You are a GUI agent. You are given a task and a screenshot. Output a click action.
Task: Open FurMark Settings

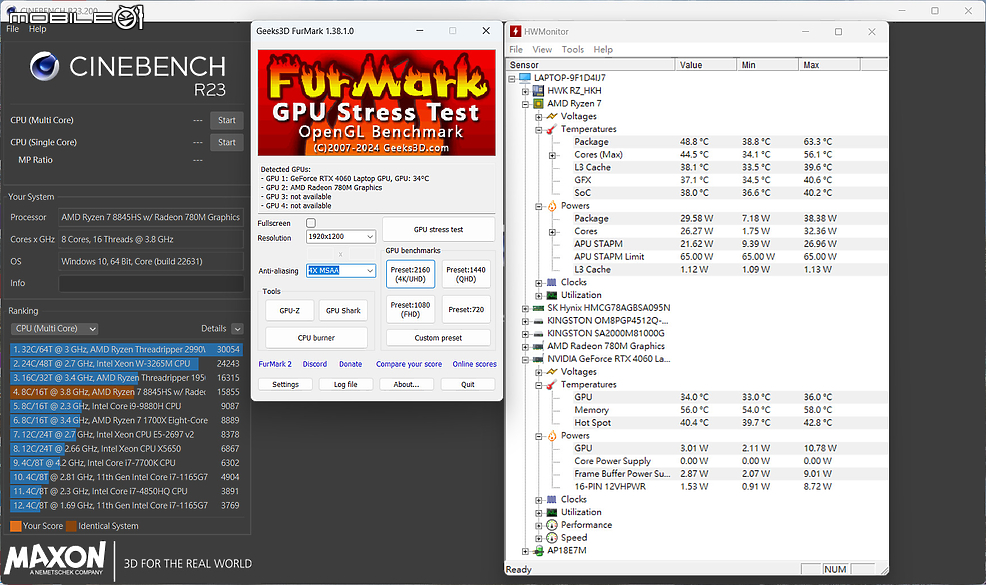285,384
